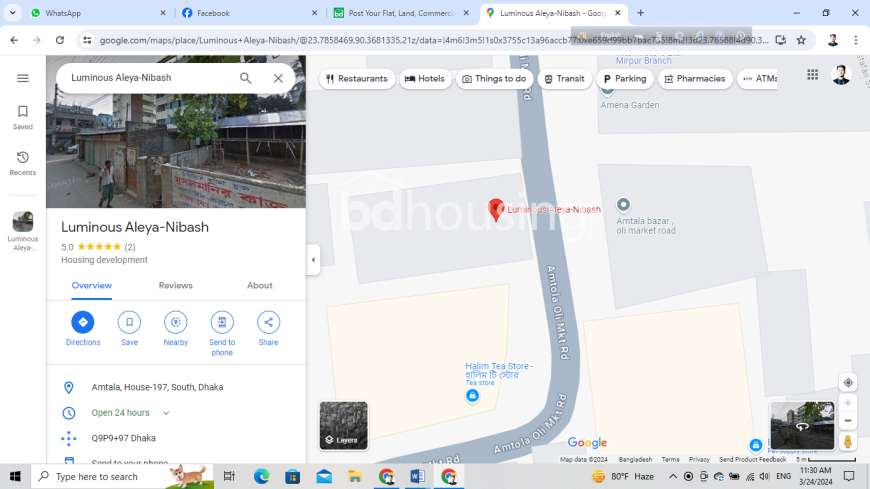
Task: Switch to the About tab
Action: [x=260, y=285]
